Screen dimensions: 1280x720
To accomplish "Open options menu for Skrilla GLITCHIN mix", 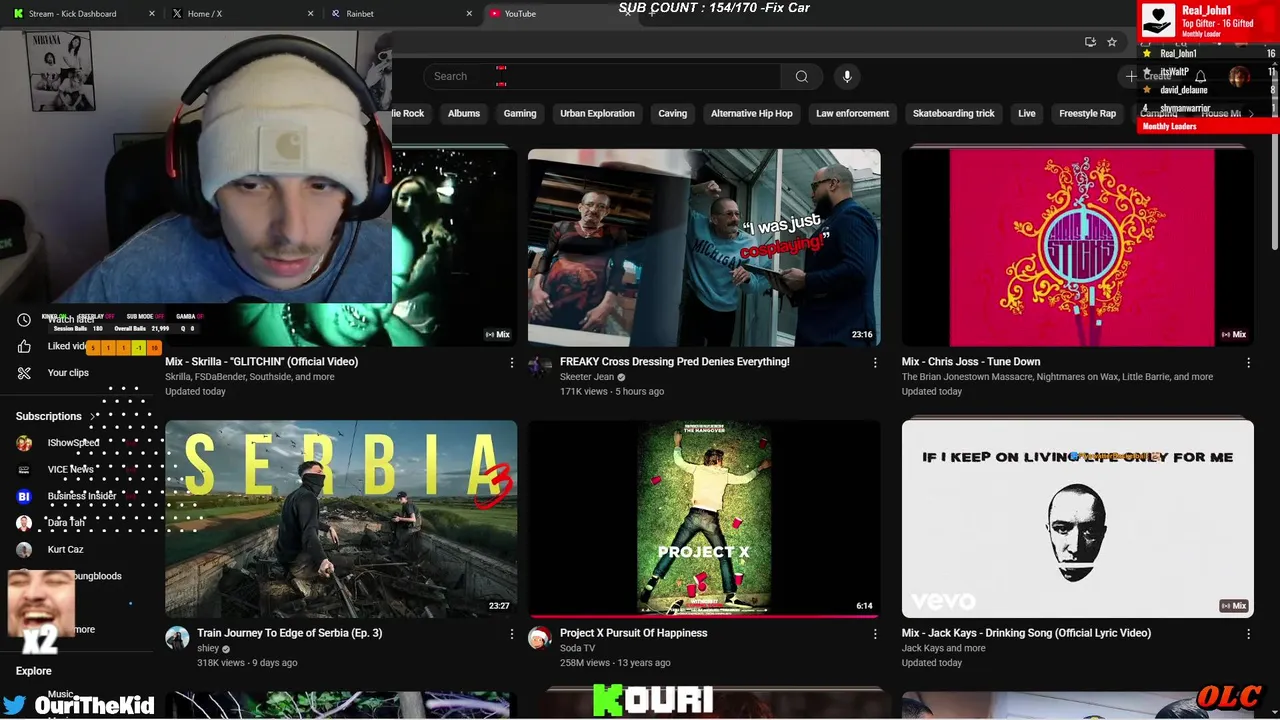I will click(512, 363).
